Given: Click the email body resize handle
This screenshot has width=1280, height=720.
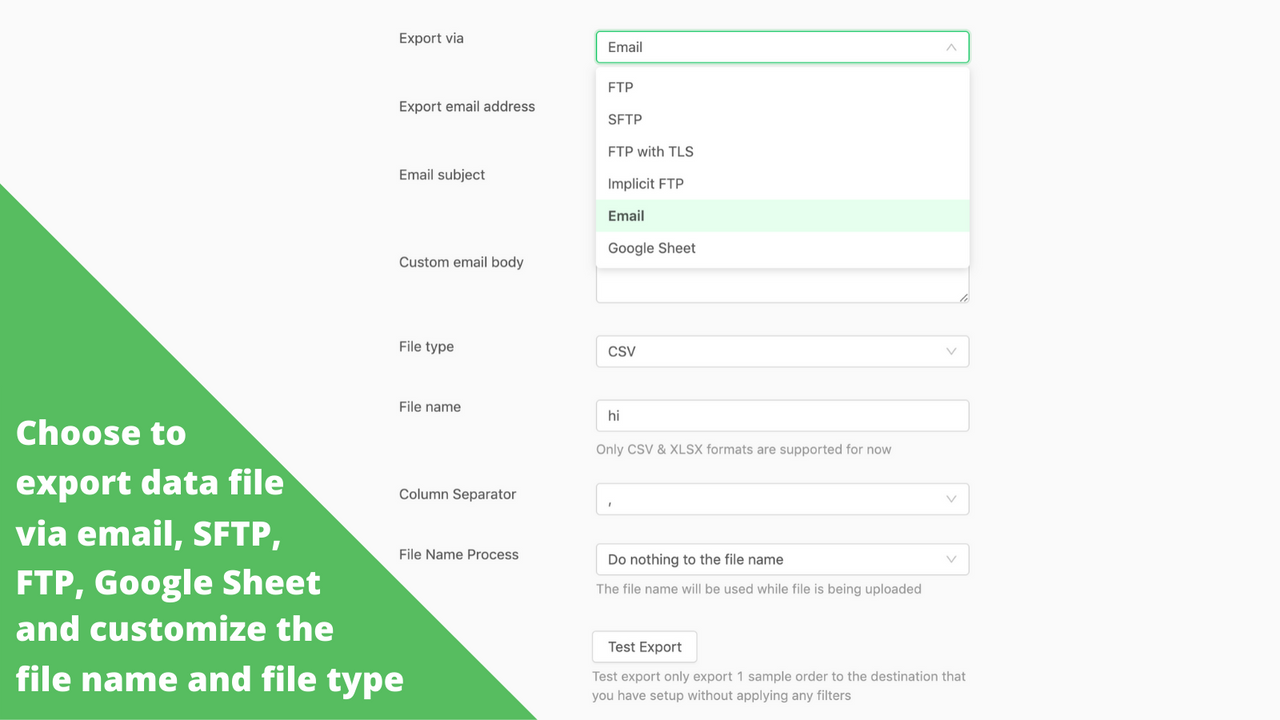Looking at the screenshot, I should click(x=964, y=297).
